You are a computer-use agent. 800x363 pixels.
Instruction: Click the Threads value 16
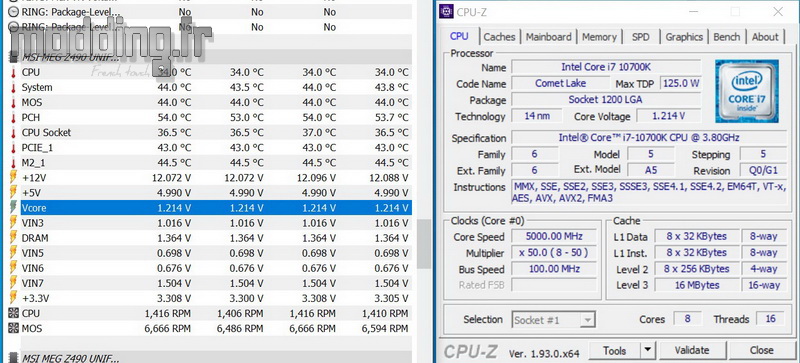(x=770, y=319)
